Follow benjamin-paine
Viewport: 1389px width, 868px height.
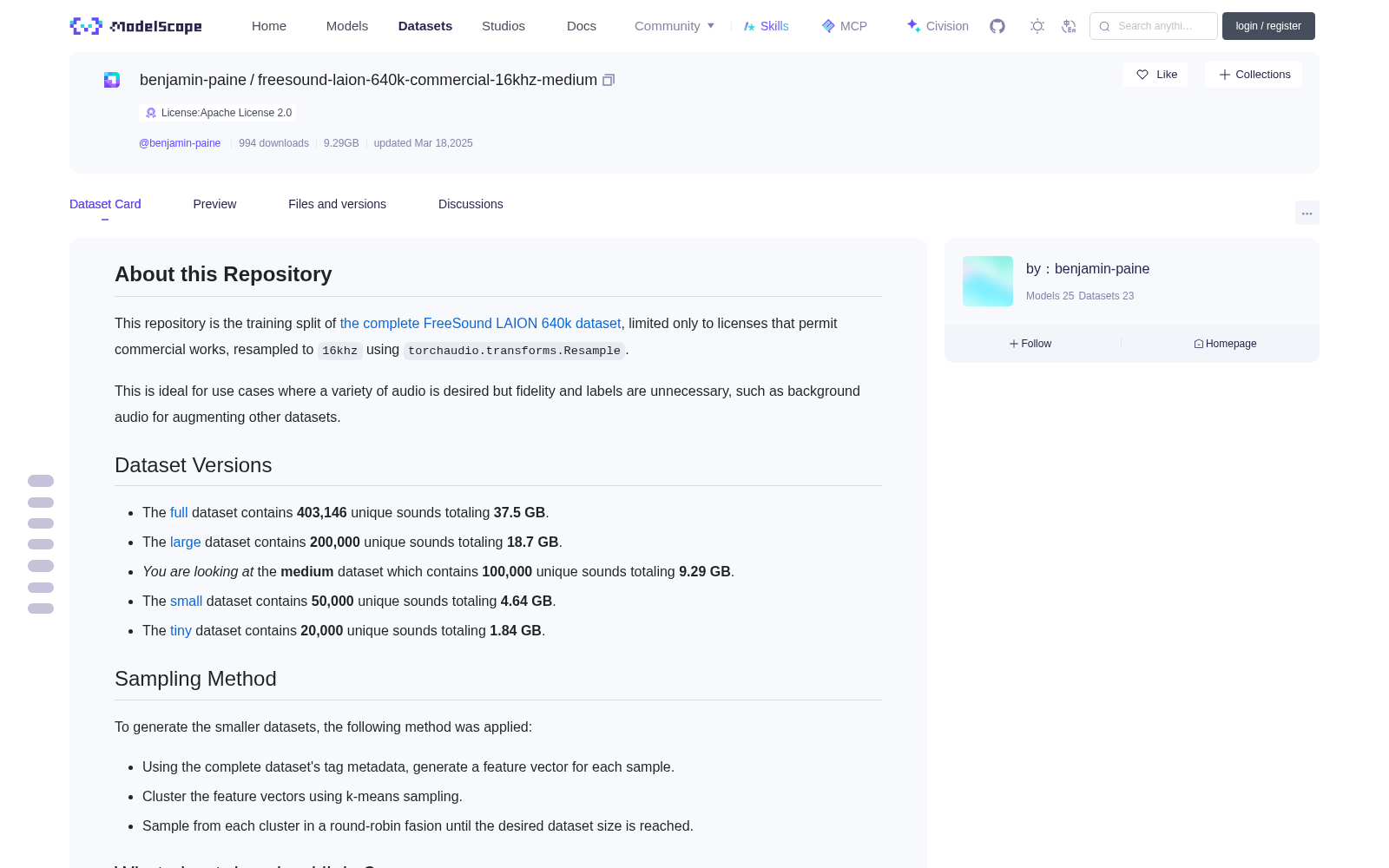(x=1030, y=344)
